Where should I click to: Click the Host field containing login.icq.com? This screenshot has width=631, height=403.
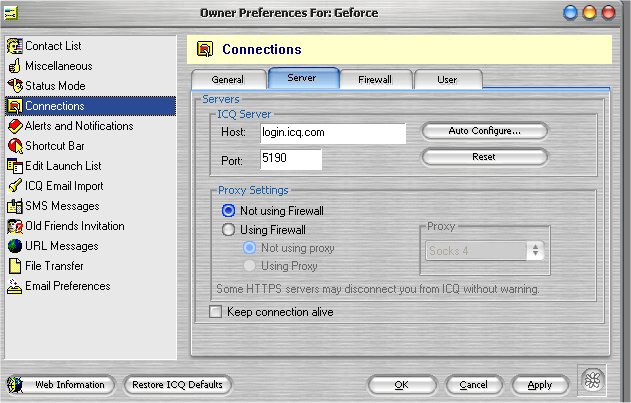(x=333, y=133)
